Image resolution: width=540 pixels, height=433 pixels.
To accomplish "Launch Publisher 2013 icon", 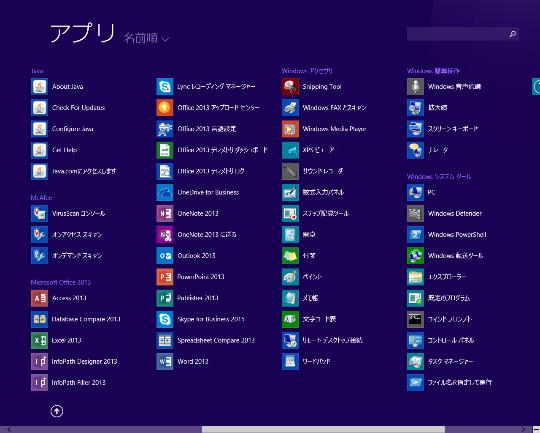I will tap(165, 298).
